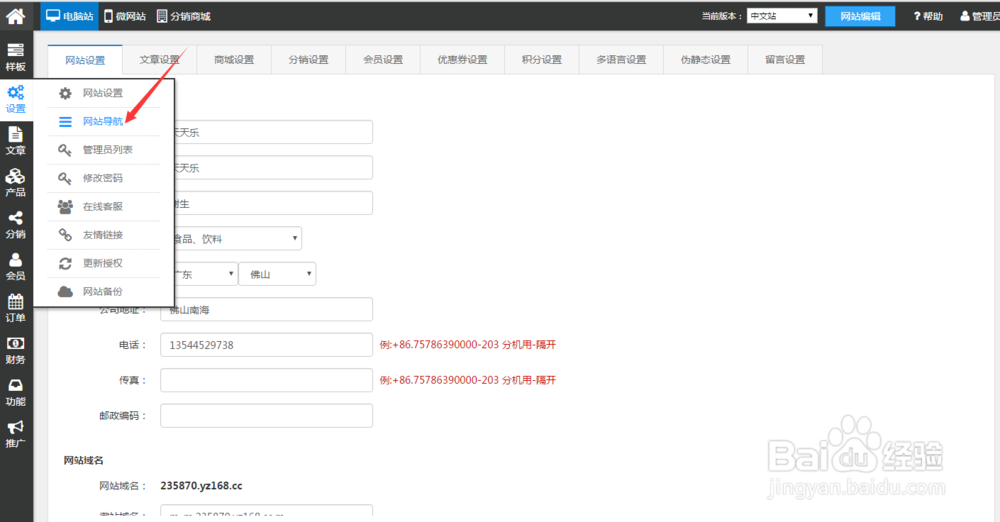
Task: Click the people icon beside 在线客服
Action: click(65, 206)
